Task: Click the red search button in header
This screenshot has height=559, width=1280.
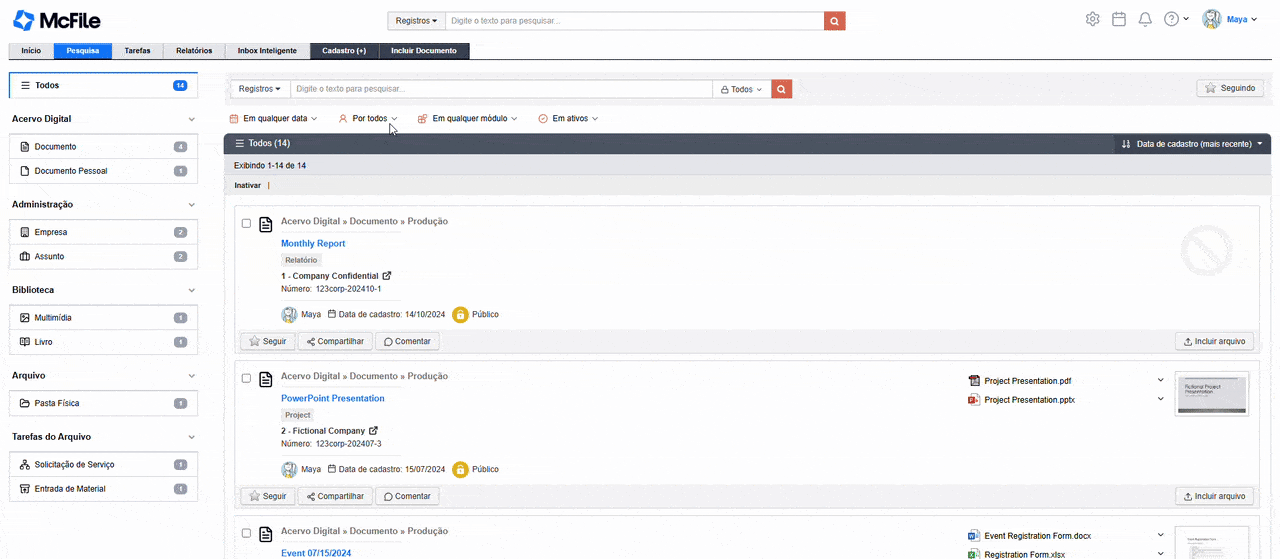Action: pos(834,21)
